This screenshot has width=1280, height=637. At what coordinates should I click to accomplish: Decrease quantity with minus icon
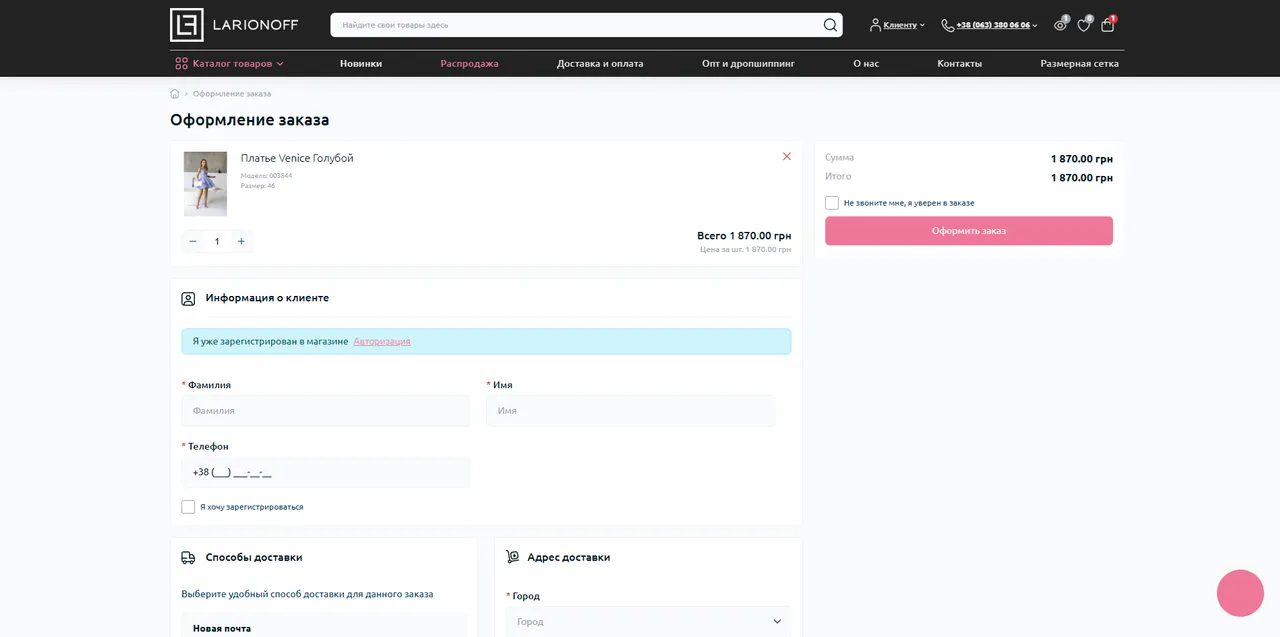coord(193,241)
